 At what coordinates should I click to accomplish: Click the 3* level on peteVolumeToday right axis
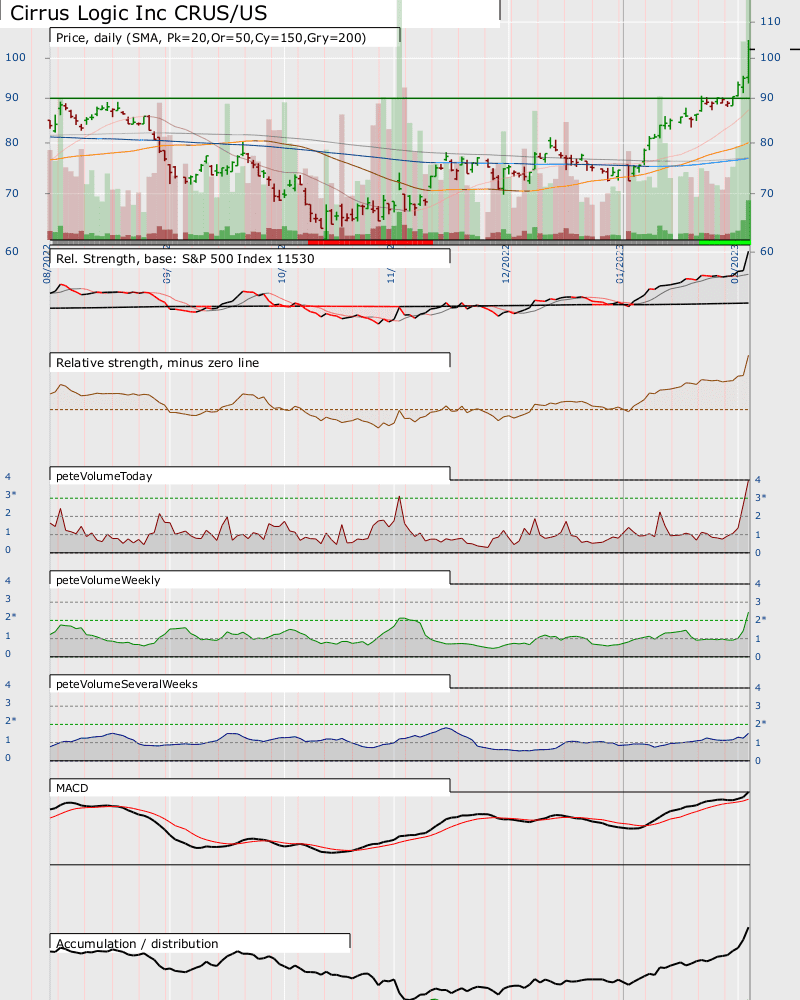(x=760, y=497)
